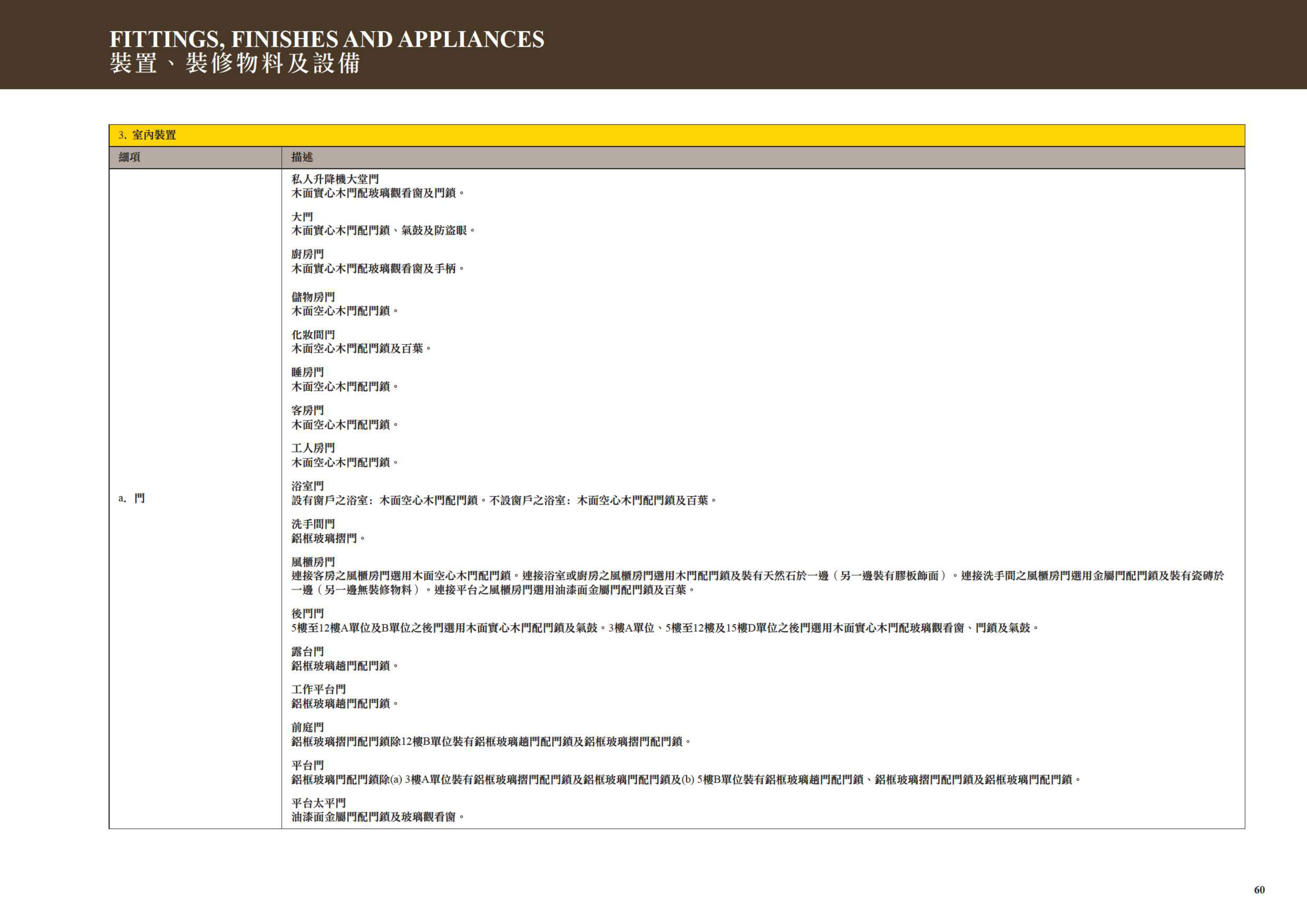
Task: Click the subheading '露台門'
Action: click(x=307, y=651)
